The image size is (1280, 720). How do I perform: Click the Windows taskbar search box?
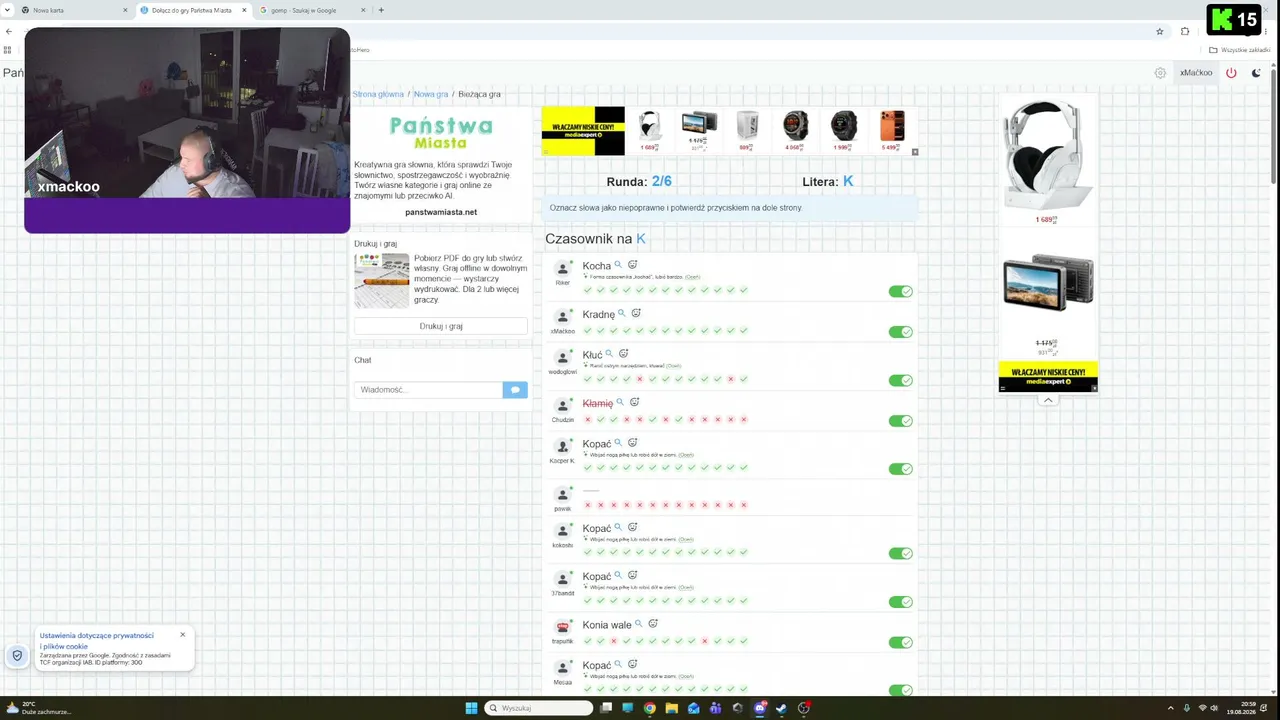click(x=540, y=708)
